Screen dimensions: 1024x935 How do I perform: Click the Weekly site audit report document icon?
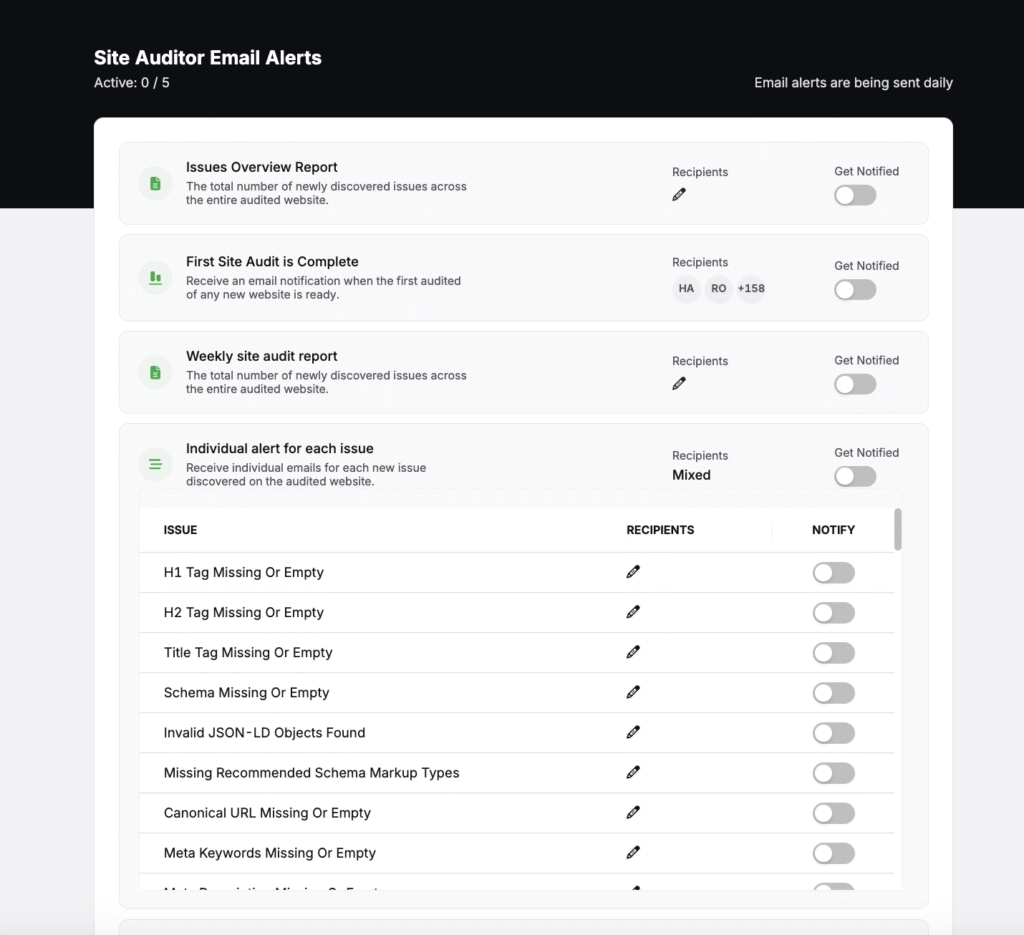155,372
